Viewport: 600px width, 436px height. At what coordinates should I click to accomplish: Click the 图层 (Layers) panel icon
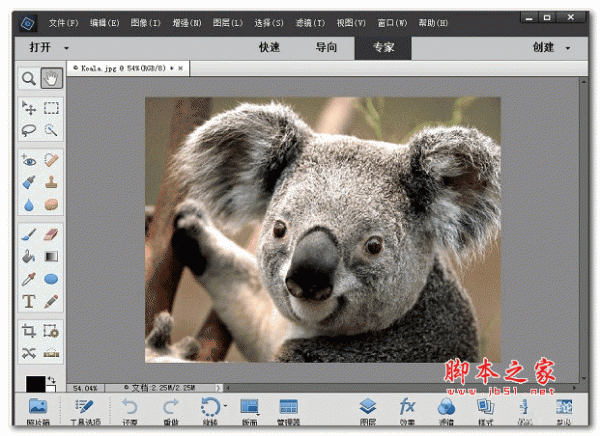coord(367,410)
